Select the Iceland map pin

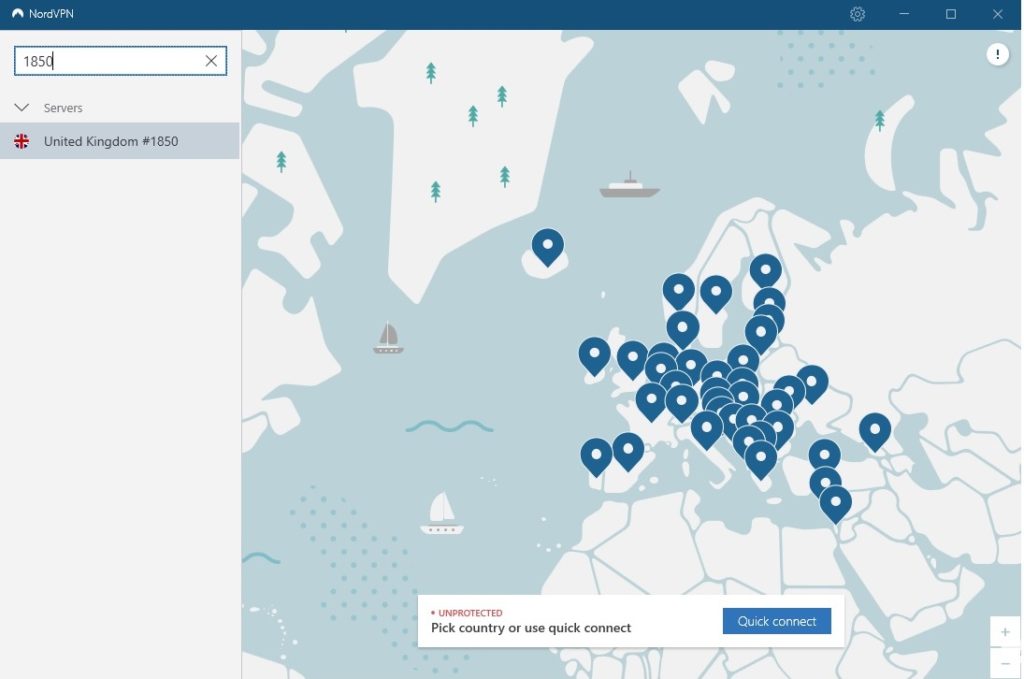(x=547, y=246)
